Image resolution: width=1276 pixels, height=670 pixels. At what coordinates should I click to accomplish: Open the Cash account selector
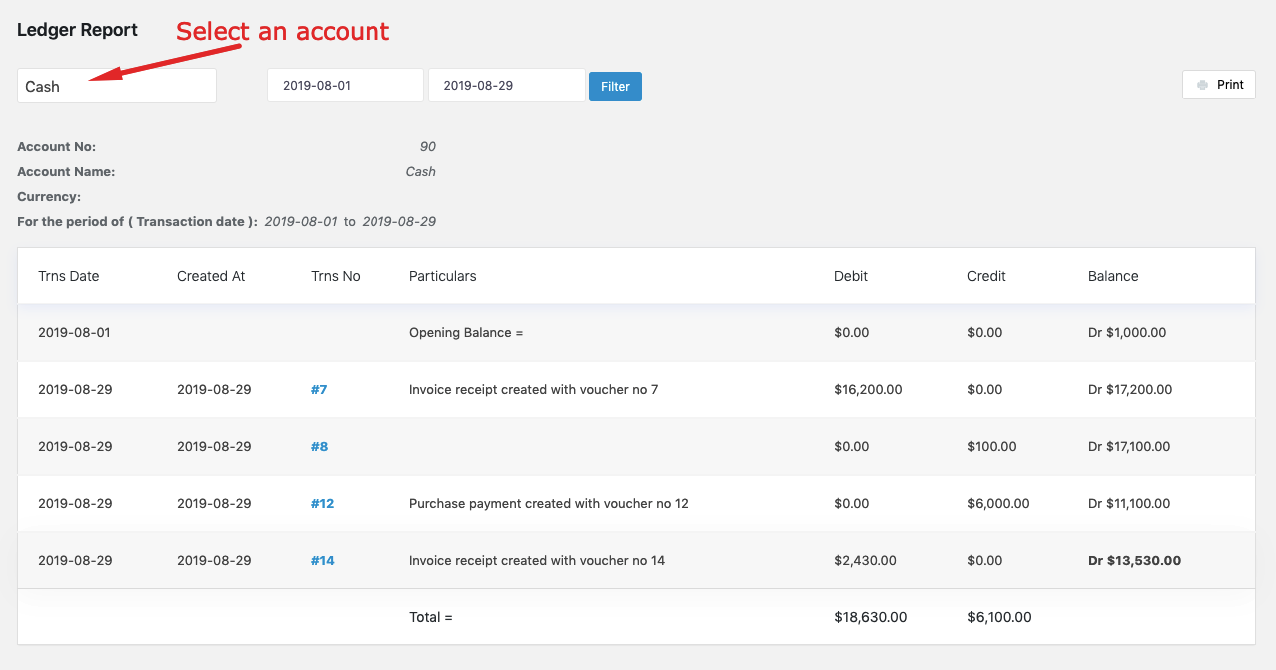point(117,86)
